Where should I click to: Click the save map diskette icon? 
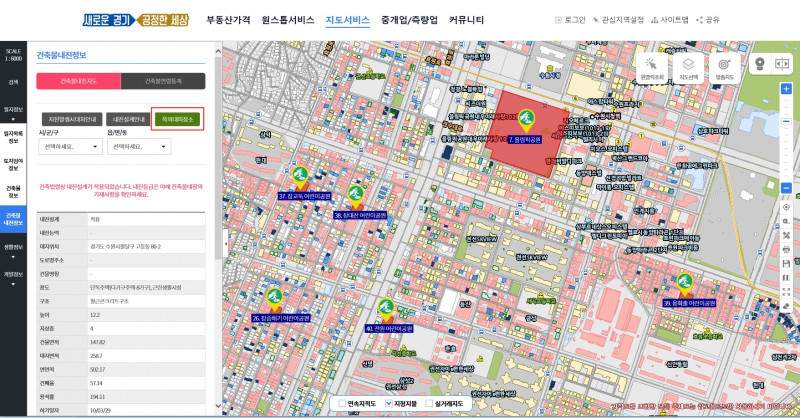[x=786, y=264]
